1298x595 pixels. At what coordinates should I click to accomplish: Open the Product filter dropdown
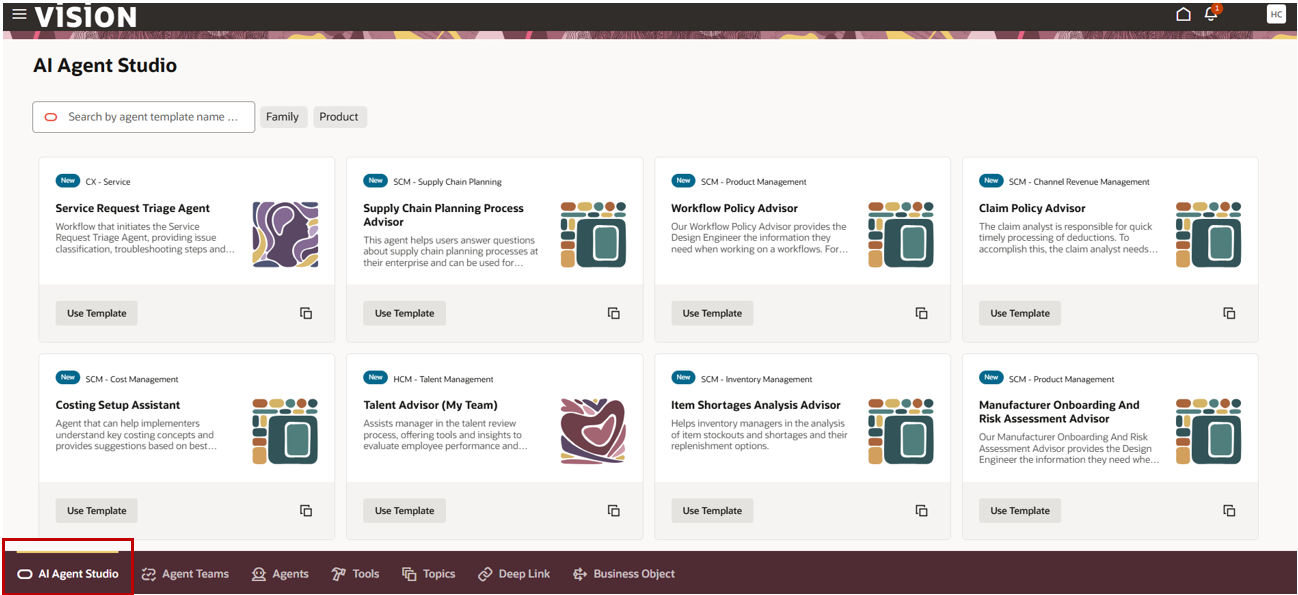point(339,117)
